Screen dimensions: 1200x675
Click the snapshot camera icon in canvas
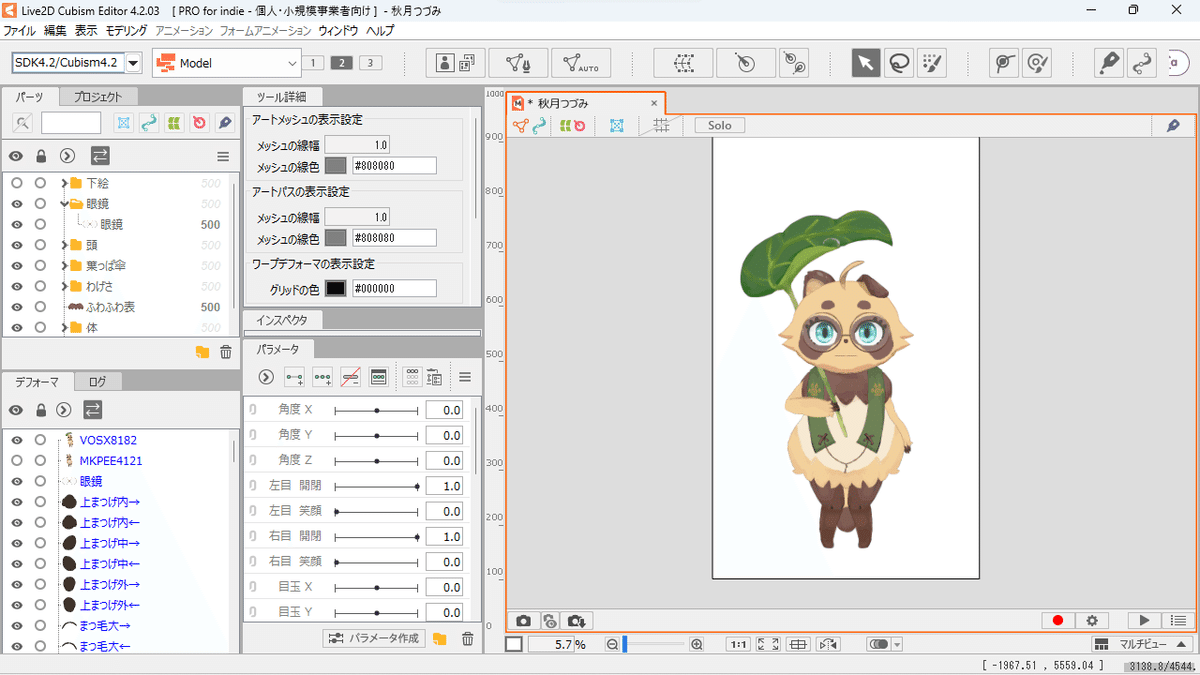coord(523,621)
